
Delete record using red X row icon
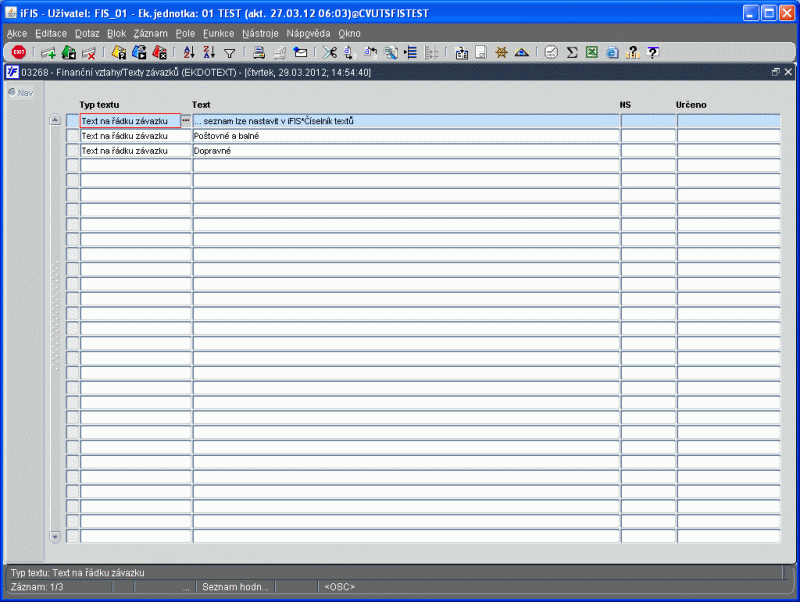(89, 53)
